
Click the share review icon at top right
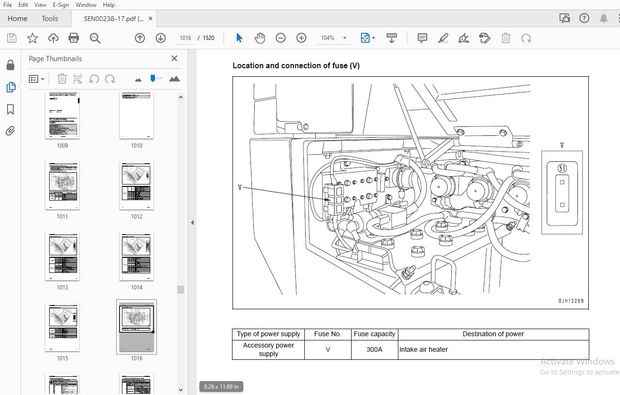pyautogui.click(x=564, y=18)
